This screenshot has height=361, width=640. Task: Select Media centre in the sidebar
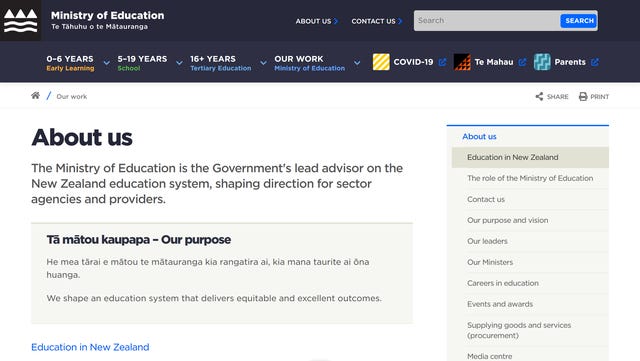point(489,357)
